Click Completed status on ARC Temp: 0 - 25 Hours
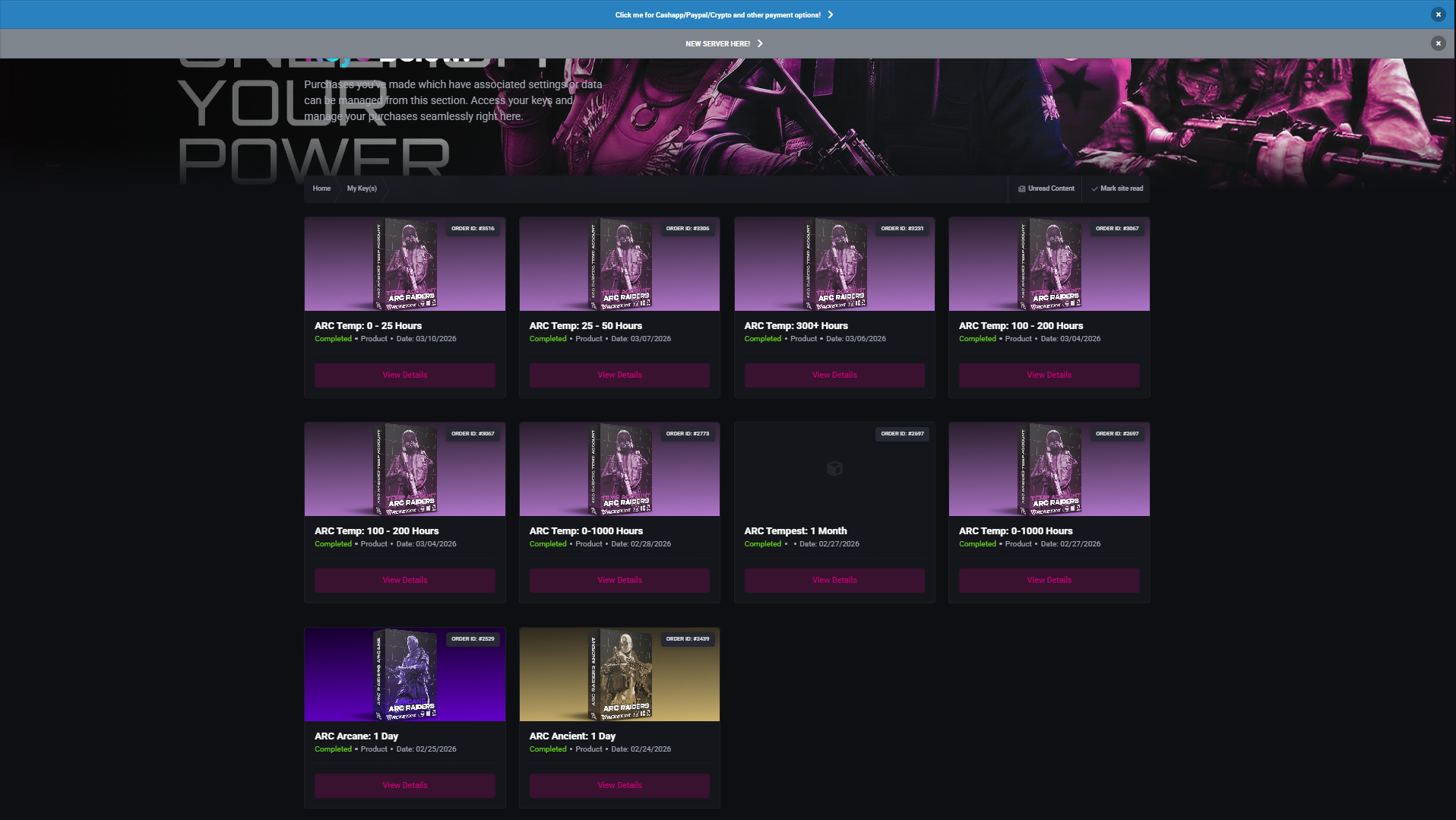The height and width of the screenshot is (820, 1456). click(333, 339)
